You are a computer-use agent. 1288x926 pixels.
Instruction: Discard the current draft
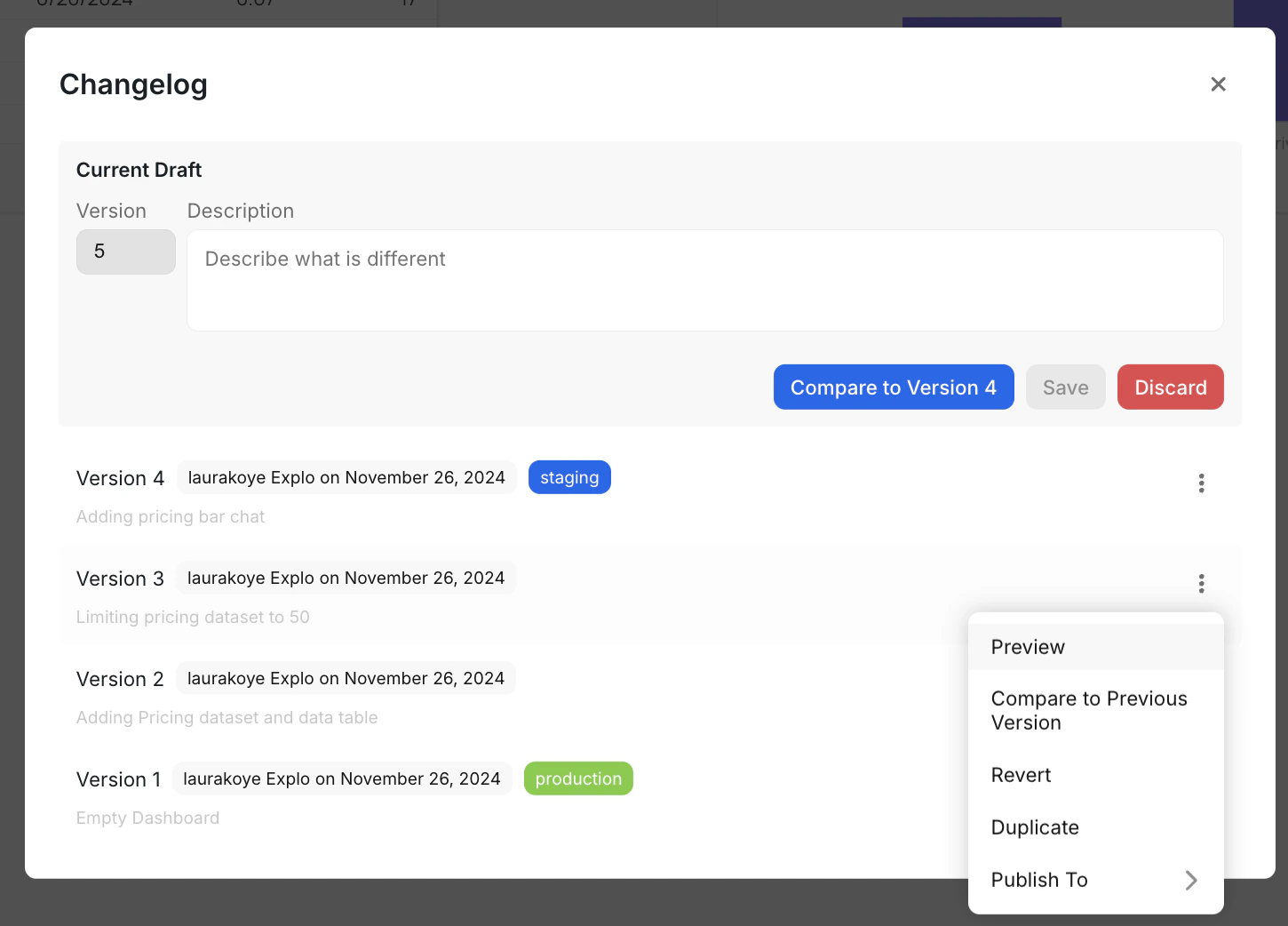pos(1171,387)
